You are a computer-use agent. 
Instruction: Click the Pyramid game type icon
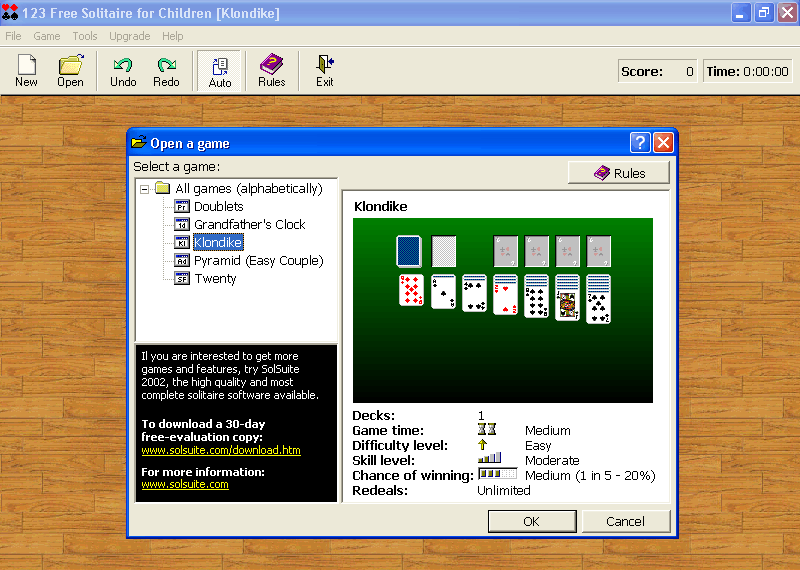[x=182, y=261]
